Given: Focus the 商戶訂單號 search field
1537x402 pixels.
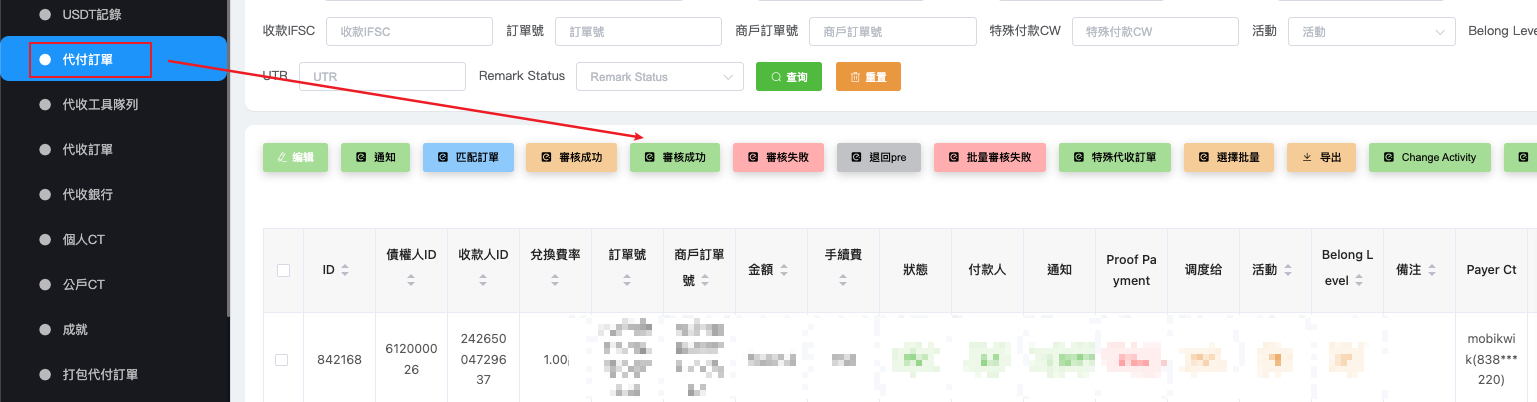Looking at the screenshot, I should tap(892, 32).
